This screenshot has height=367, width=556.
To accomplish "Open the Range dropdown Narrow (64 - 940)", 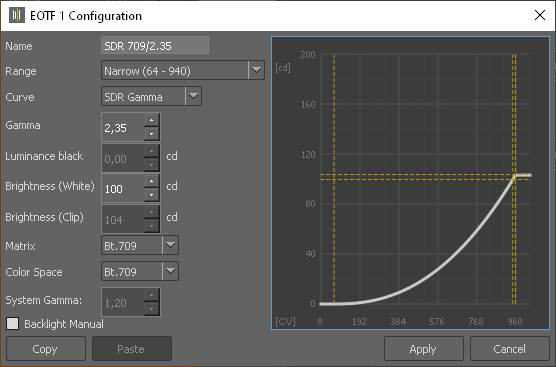I will pos(183,70).
